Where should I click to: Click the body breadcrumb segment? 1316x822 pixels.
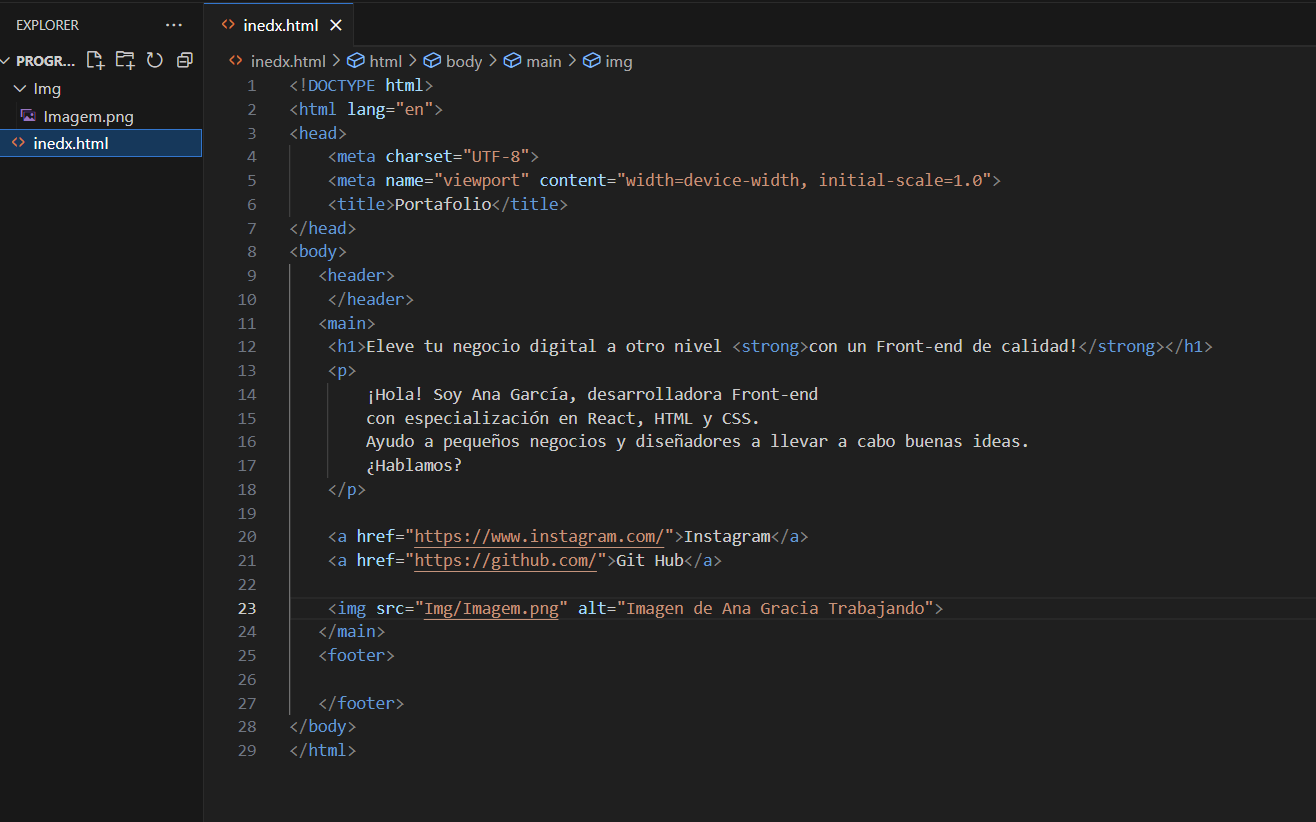(x=464, y=61)
